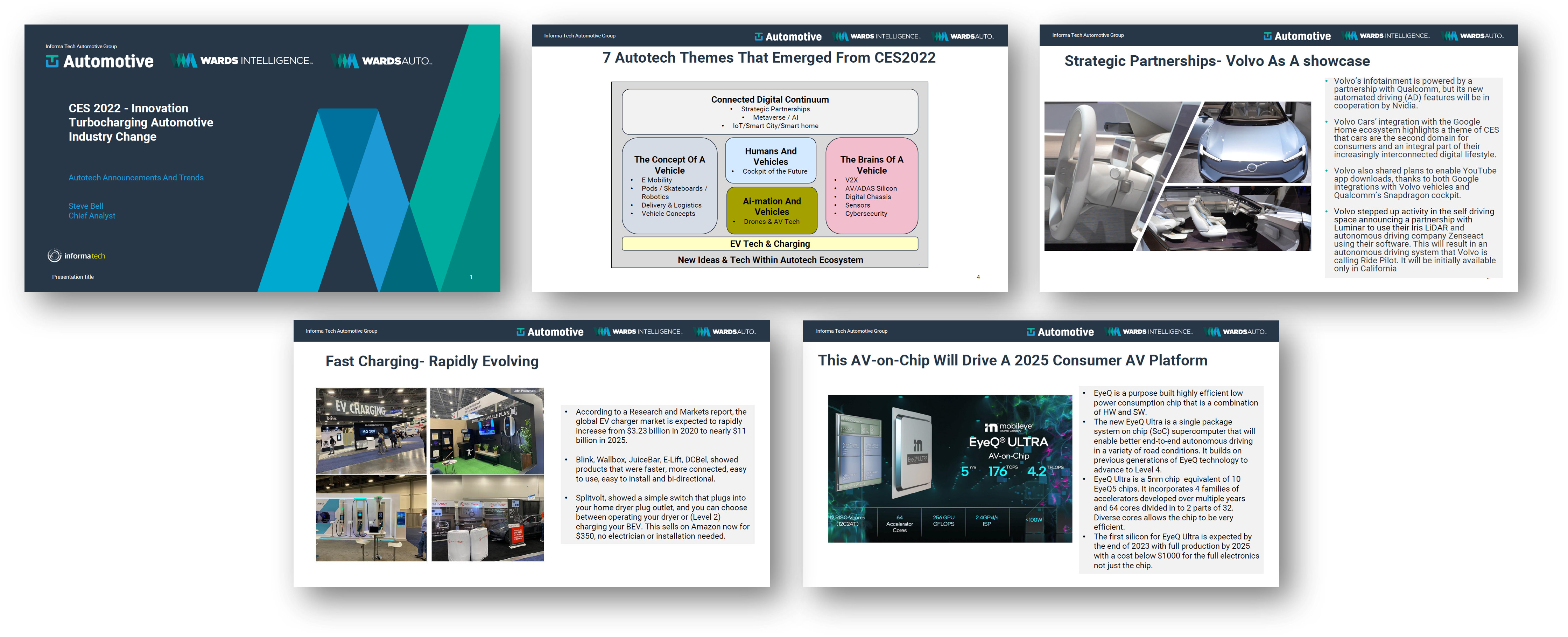Image resolution: width=1568 pixels, height=637 pixels.
Task: Click the 'Autotech Announcements And Trends' subtitle
Action: 136,178
